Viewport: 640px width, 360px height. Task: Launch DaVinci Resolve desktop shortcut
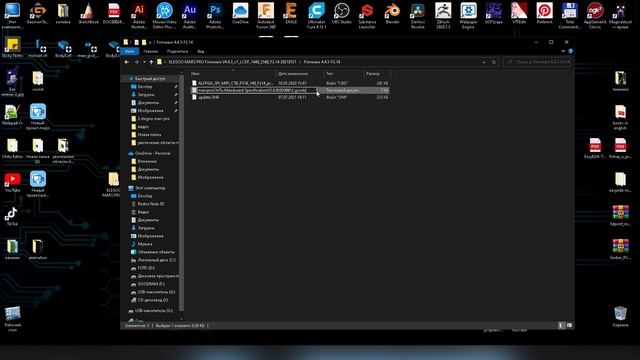coord(418,15)
